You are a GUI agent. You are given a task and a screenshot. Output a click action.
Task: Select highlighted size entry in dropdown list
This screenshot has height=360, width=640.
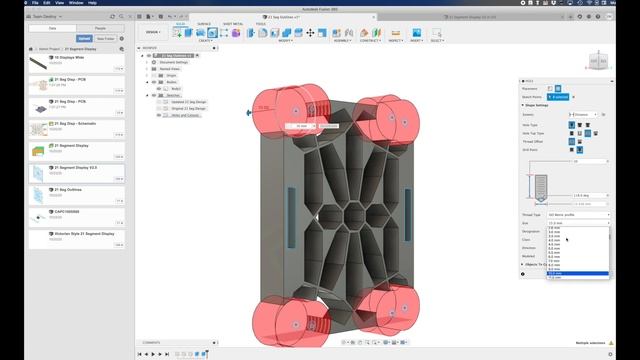[x=578, y=273]
